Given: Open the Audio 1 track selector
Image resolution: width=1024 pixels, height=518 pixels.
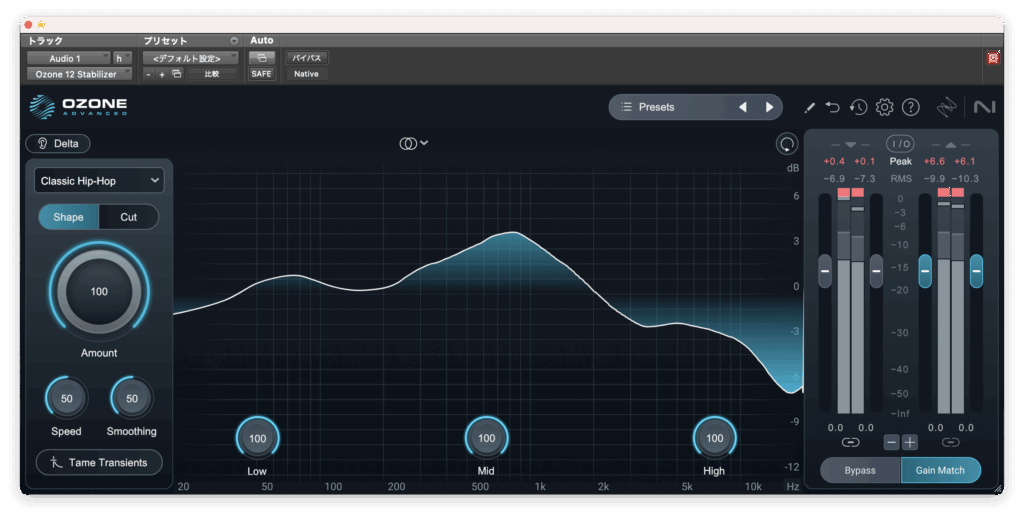Looking at the screenshot, I should tap(68, 58).
